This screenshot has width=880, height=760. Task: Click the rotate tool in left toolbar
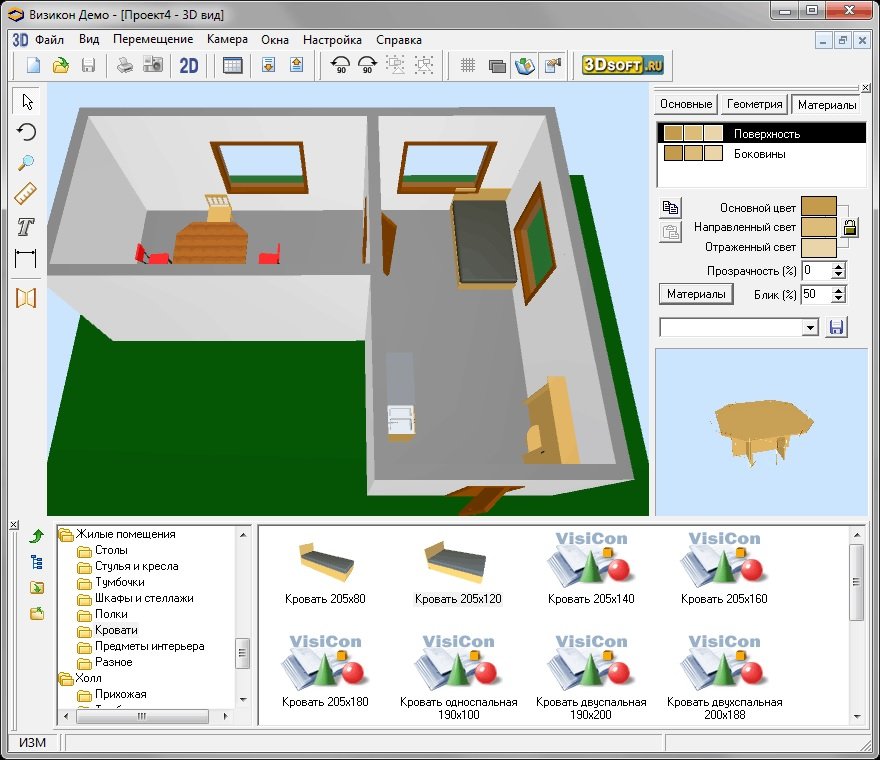27,132
